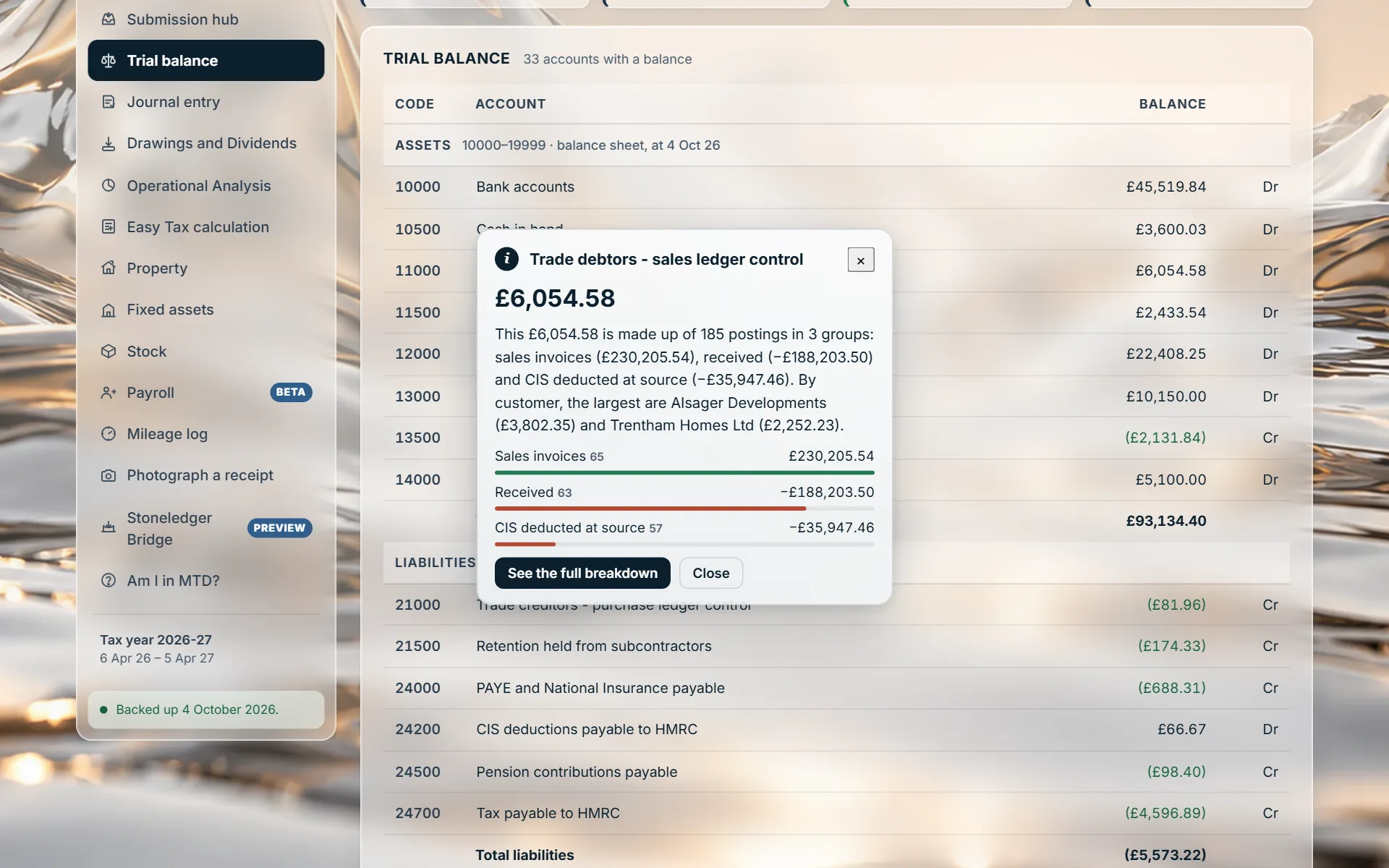This screenshot has width=1389, height=868.
Task: Click the Stoneledger Bridge icon
Action: 109,528
